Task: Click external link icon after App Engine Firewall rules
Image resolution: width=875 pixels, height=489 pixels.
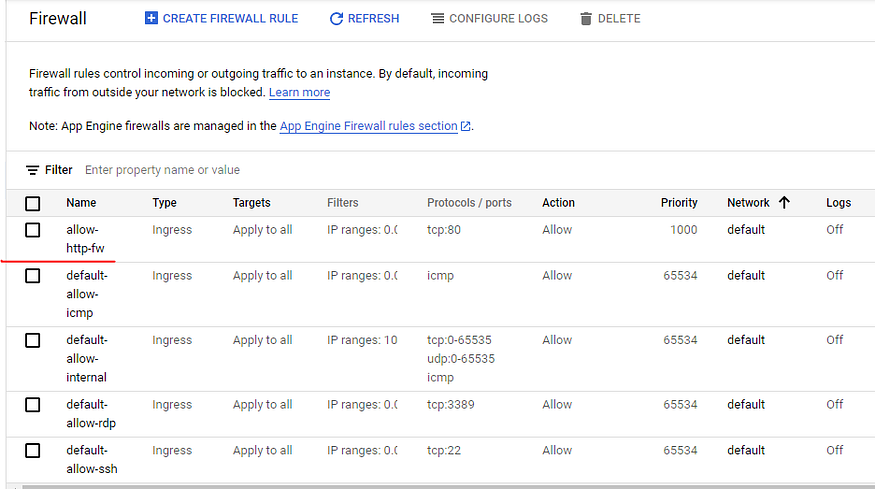Action: [x=465, y=126]
